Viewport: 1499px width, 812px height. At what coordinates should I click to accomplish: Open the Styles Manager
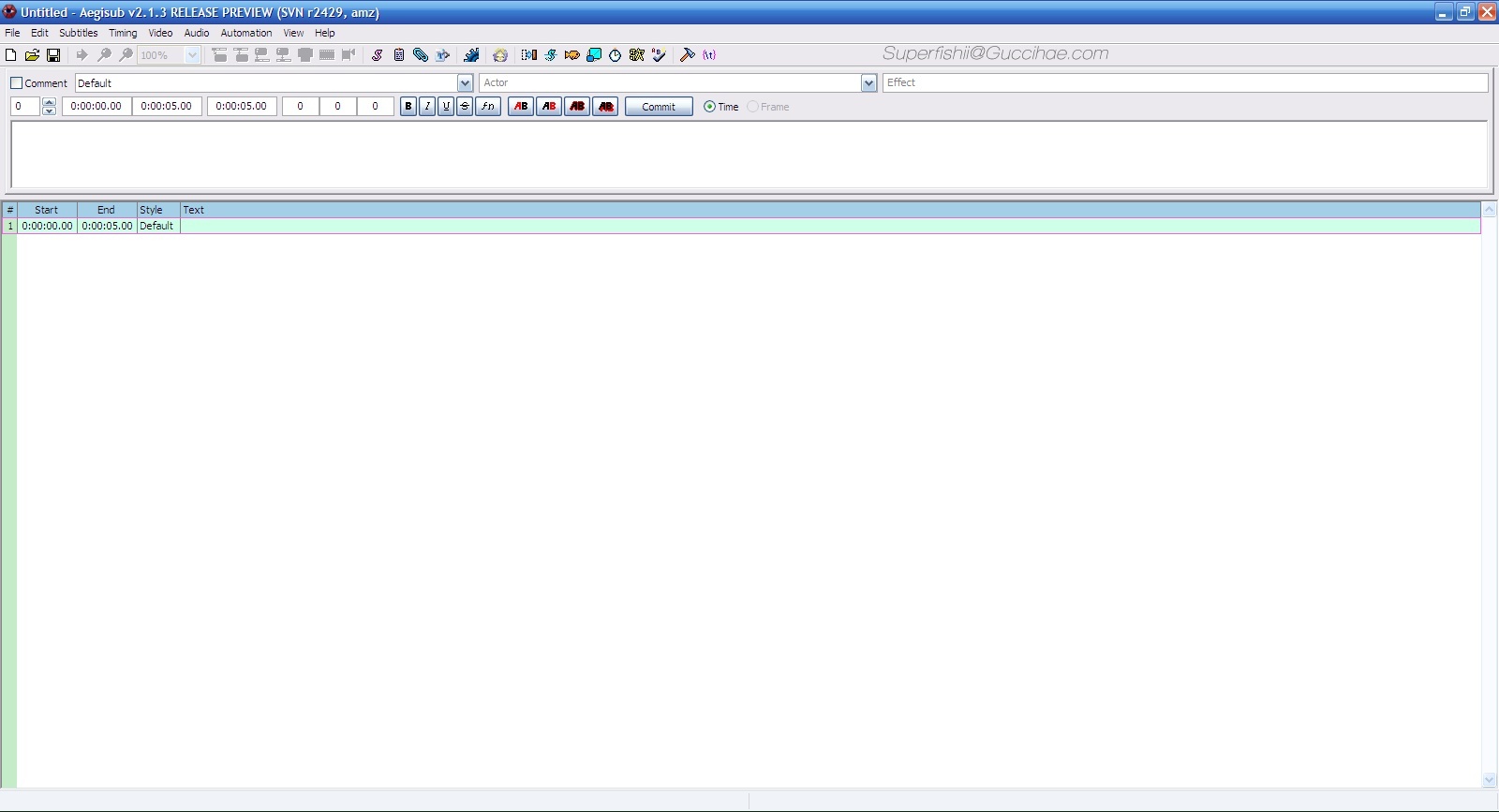point(378,55)
